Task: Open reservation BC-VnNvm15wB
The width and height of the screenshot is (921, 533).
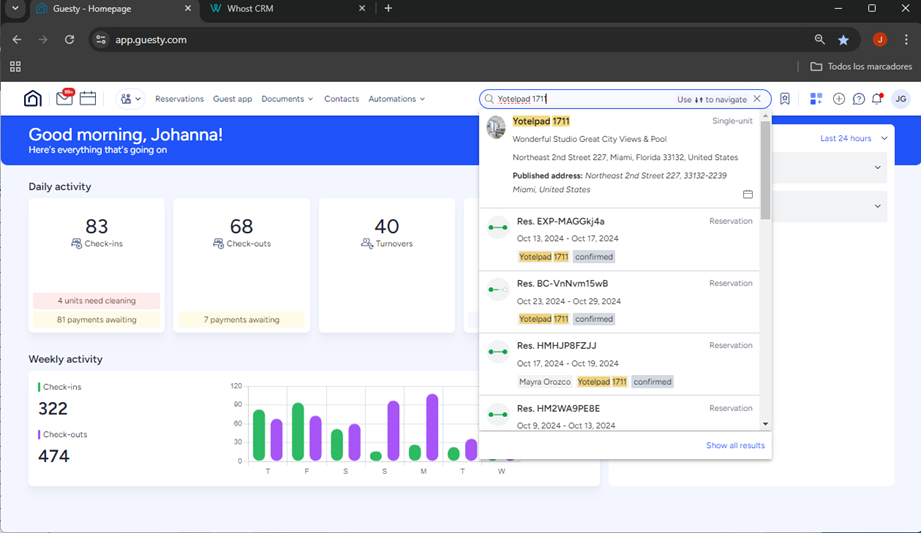Action: coord(620,302)
